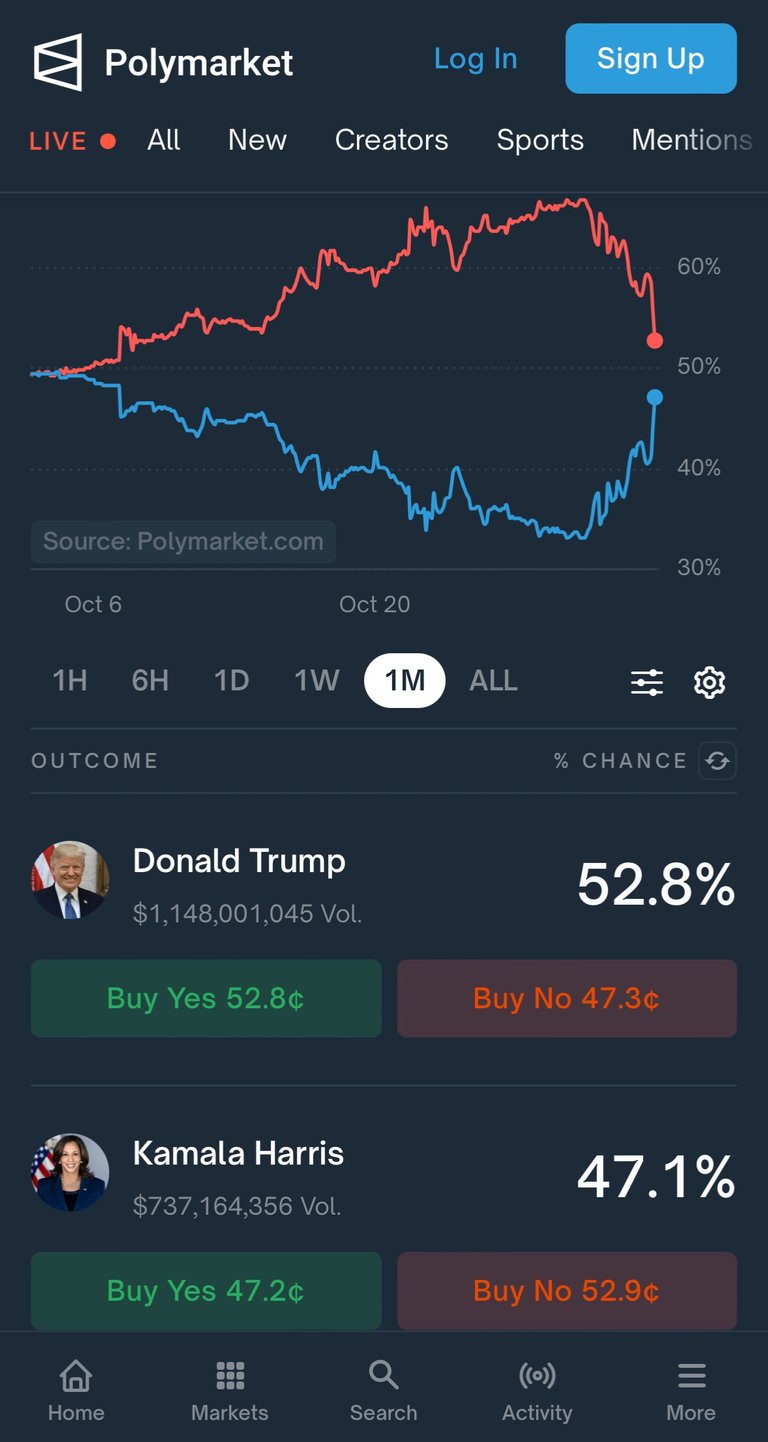Switch chart to 1W range

coord(317,681)
